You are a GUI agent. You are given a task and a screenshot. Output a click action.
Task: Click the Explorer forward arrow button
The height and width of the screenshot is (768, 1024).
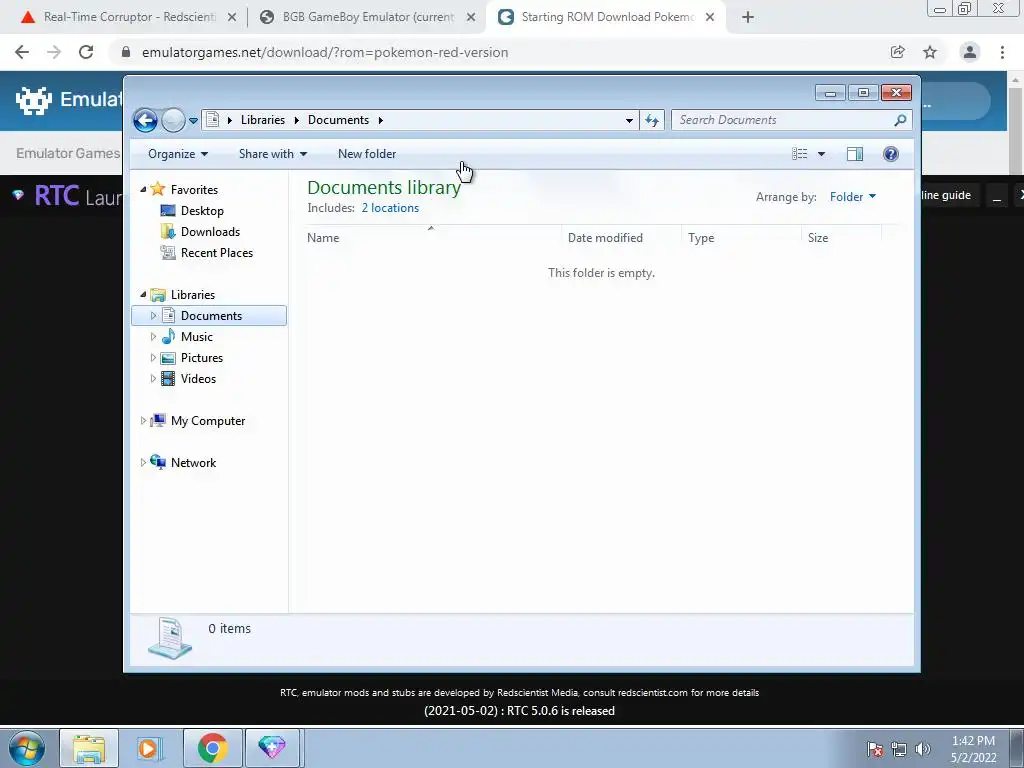[x=173, y=120]
